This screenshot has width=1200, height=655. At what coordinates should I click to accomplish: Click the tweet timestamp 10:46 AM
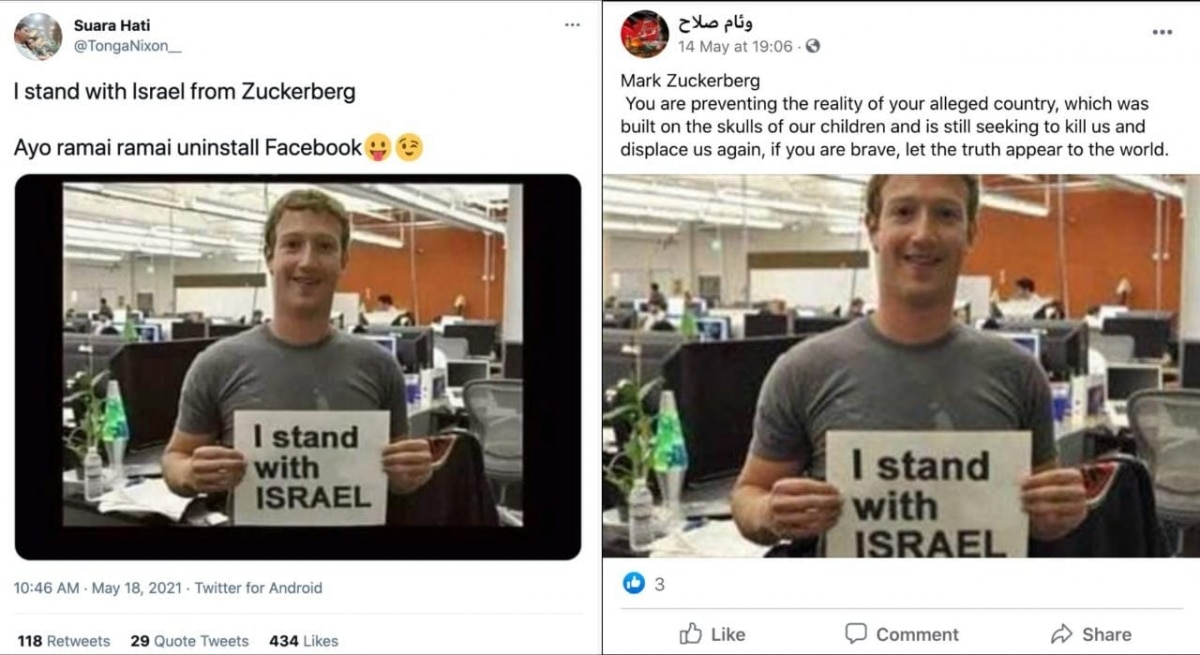(46, 588)
